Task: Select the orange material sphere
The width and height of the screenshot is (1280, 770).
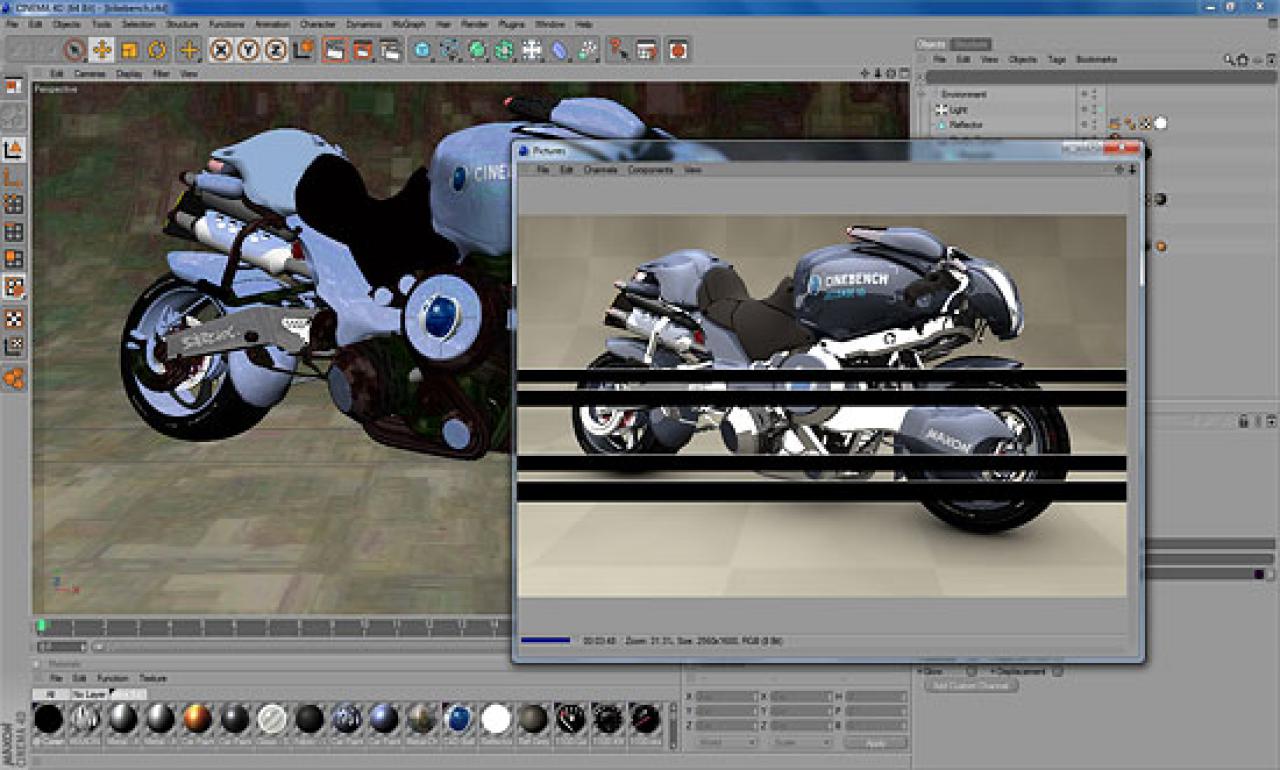Action: 197,719
